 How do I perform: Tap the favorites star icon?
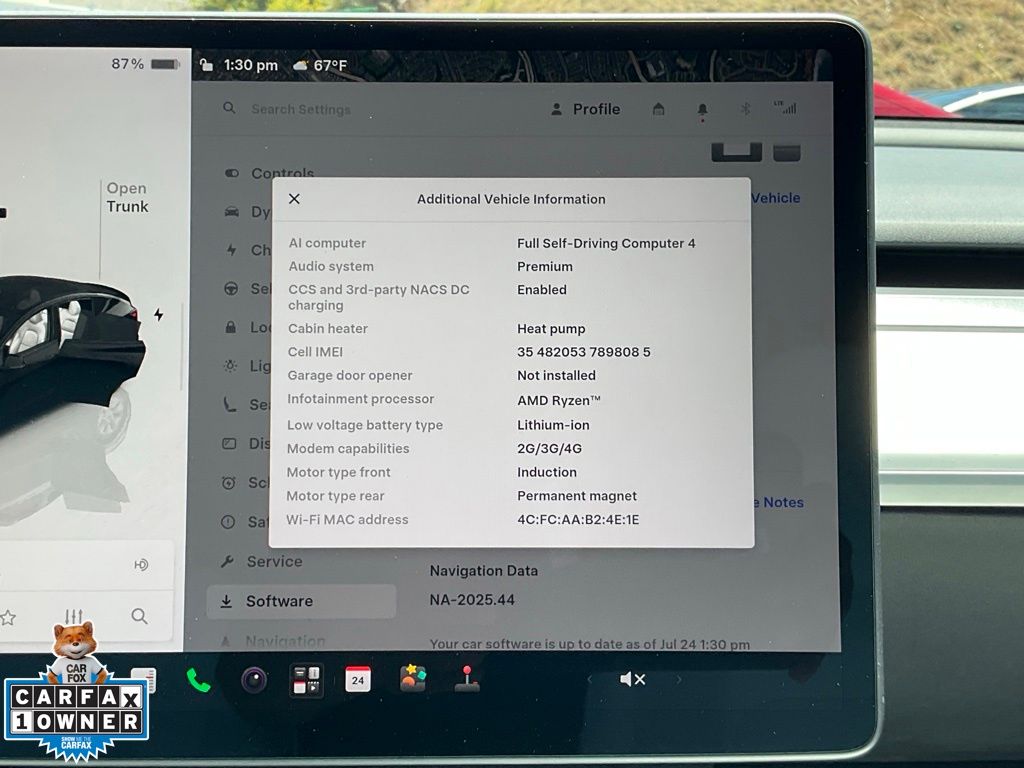[x=7, y=617]
